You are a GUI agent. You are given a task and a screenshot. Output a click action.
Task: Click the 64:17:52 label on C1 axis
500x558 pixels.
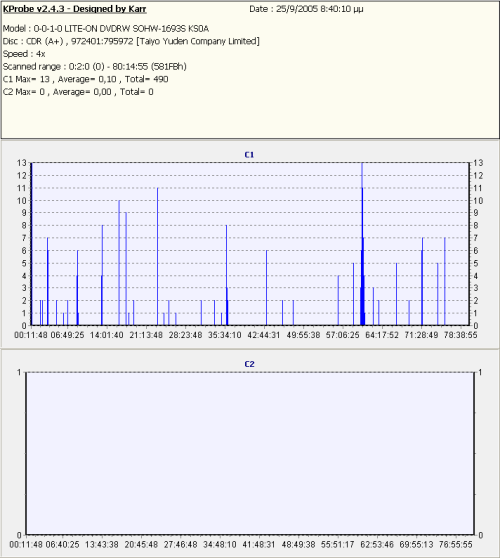(x=382, y=335)
